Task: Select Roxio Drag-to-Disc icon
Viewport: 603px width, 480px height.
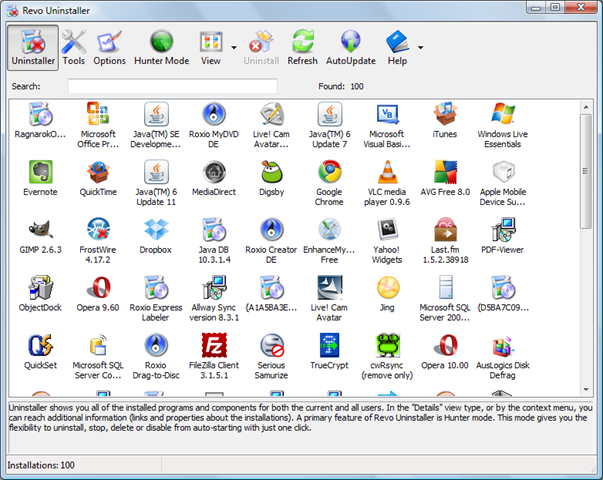Action: coord(156,345)
